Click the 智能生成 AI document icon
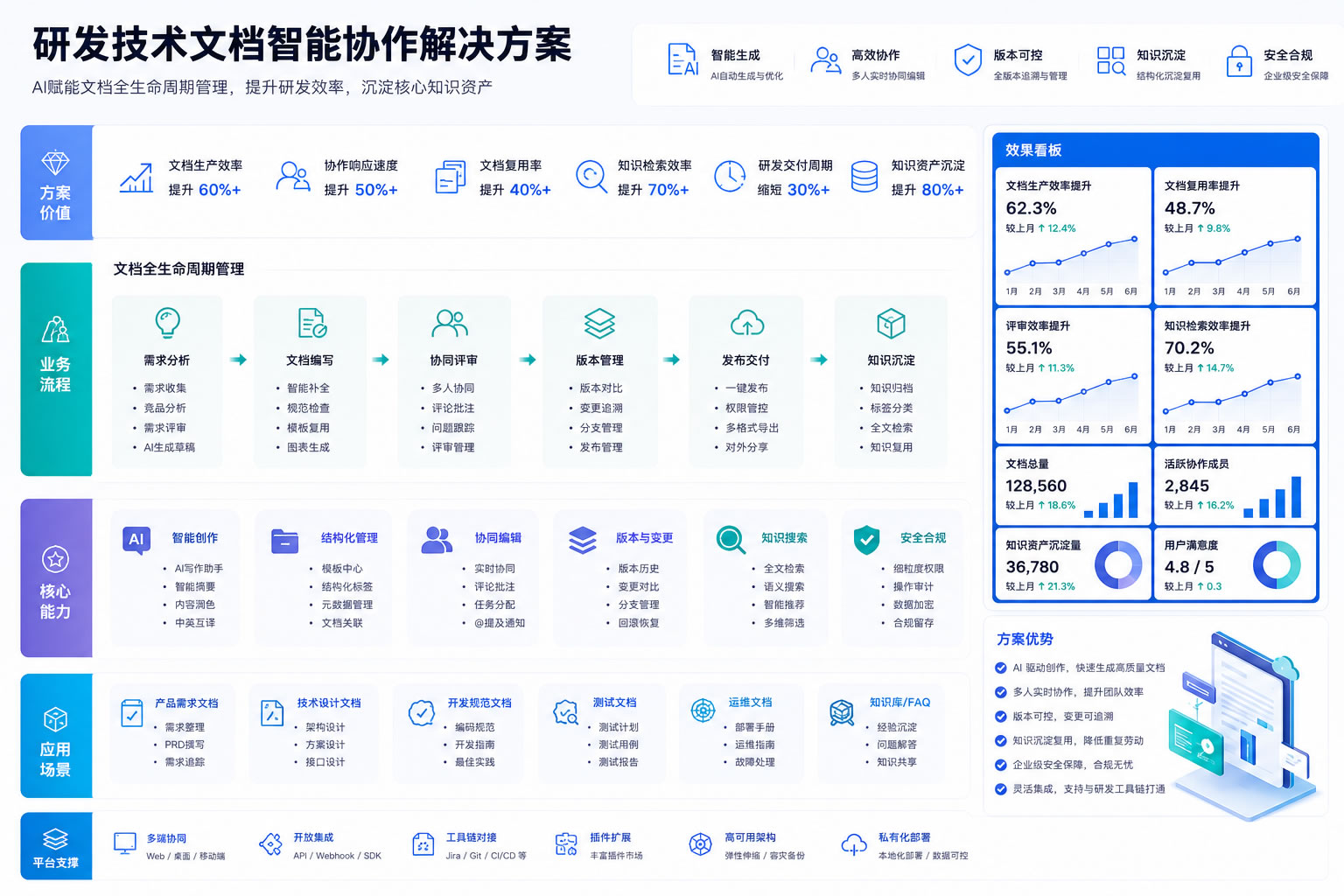1344x896 pixels. 682,59
